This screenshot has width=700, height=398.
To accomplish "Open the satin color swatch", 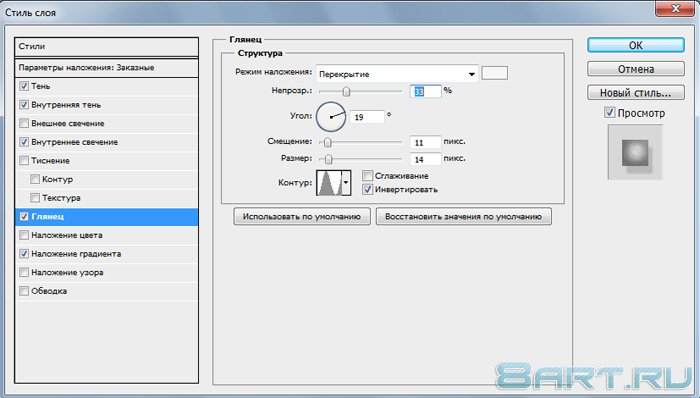I will click(494, 73).
